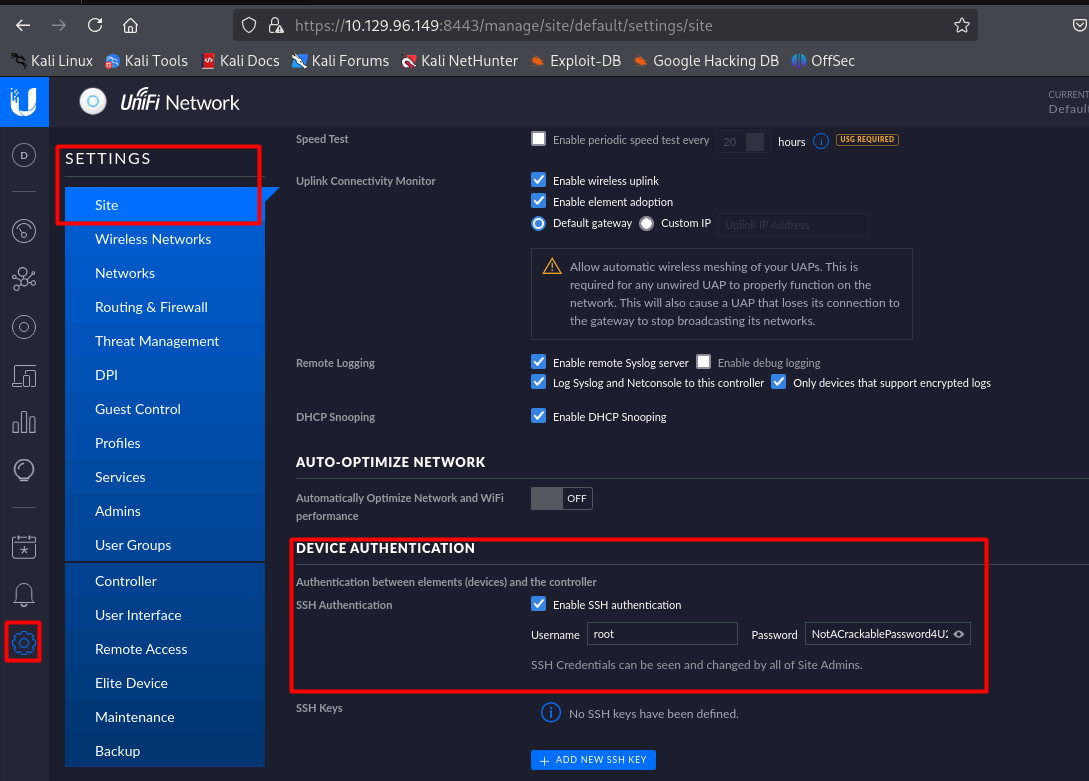The width and height of the screenshot is (1089, 781).
Task: Click the SSH Username field
Action: click(662, 634)
